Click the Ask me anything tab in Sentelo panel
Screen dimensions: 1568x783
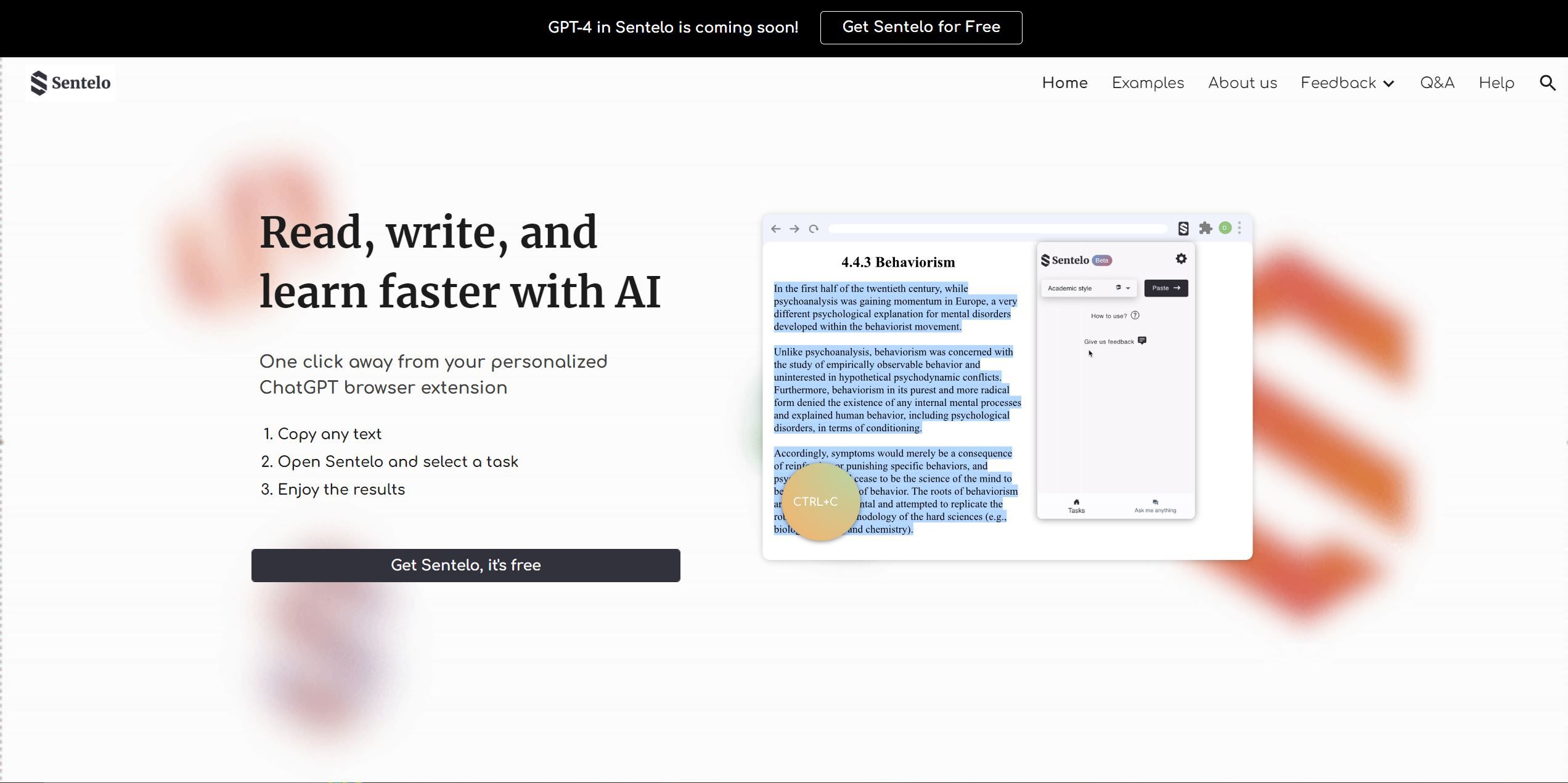1154,506
